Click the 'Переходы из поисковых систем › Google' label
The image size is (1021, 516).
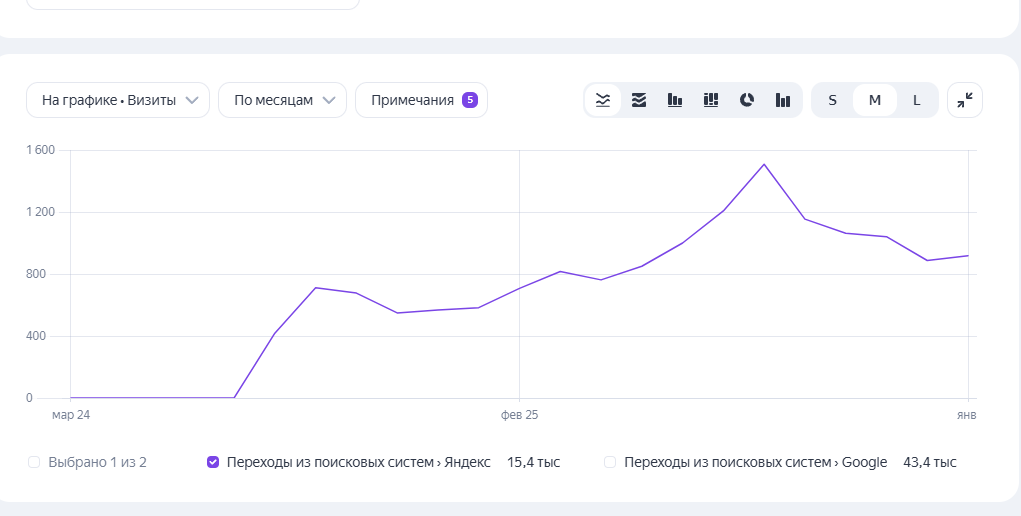pyautogui.click(x=755, y=463)
